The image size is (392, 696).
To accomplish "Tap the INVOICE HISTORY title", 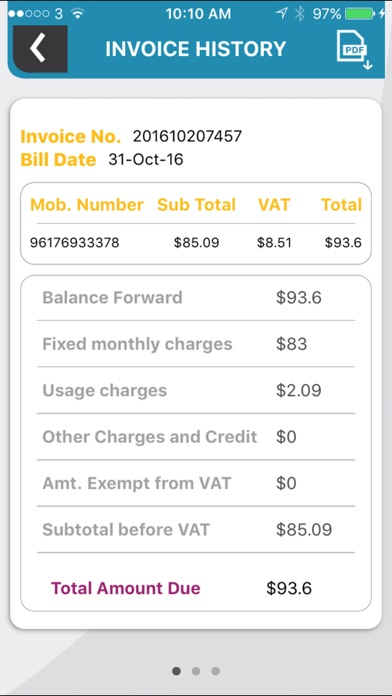I will pyautogui.click(x=196, y=49).
